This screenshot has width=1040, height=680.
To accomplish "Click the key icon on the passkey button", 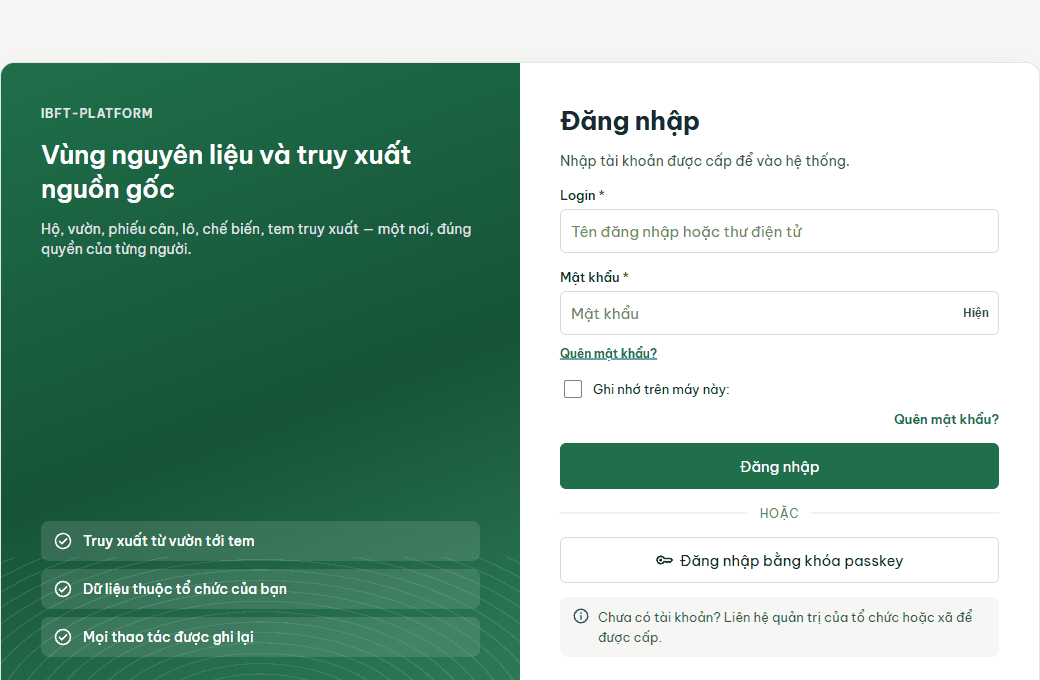I will [664, 561].
